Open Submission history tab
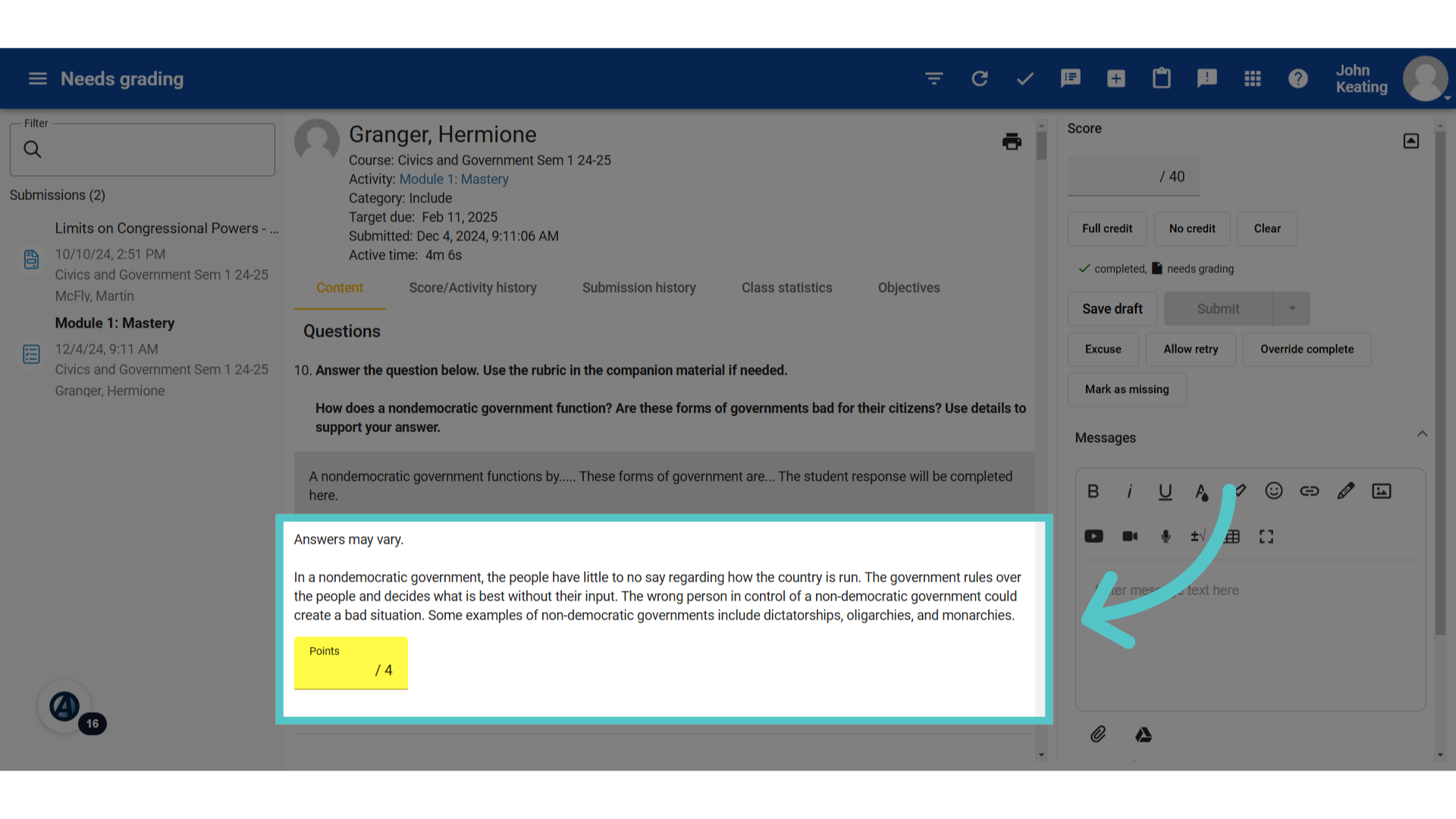The image size is (1456, 819). point(639,288)
